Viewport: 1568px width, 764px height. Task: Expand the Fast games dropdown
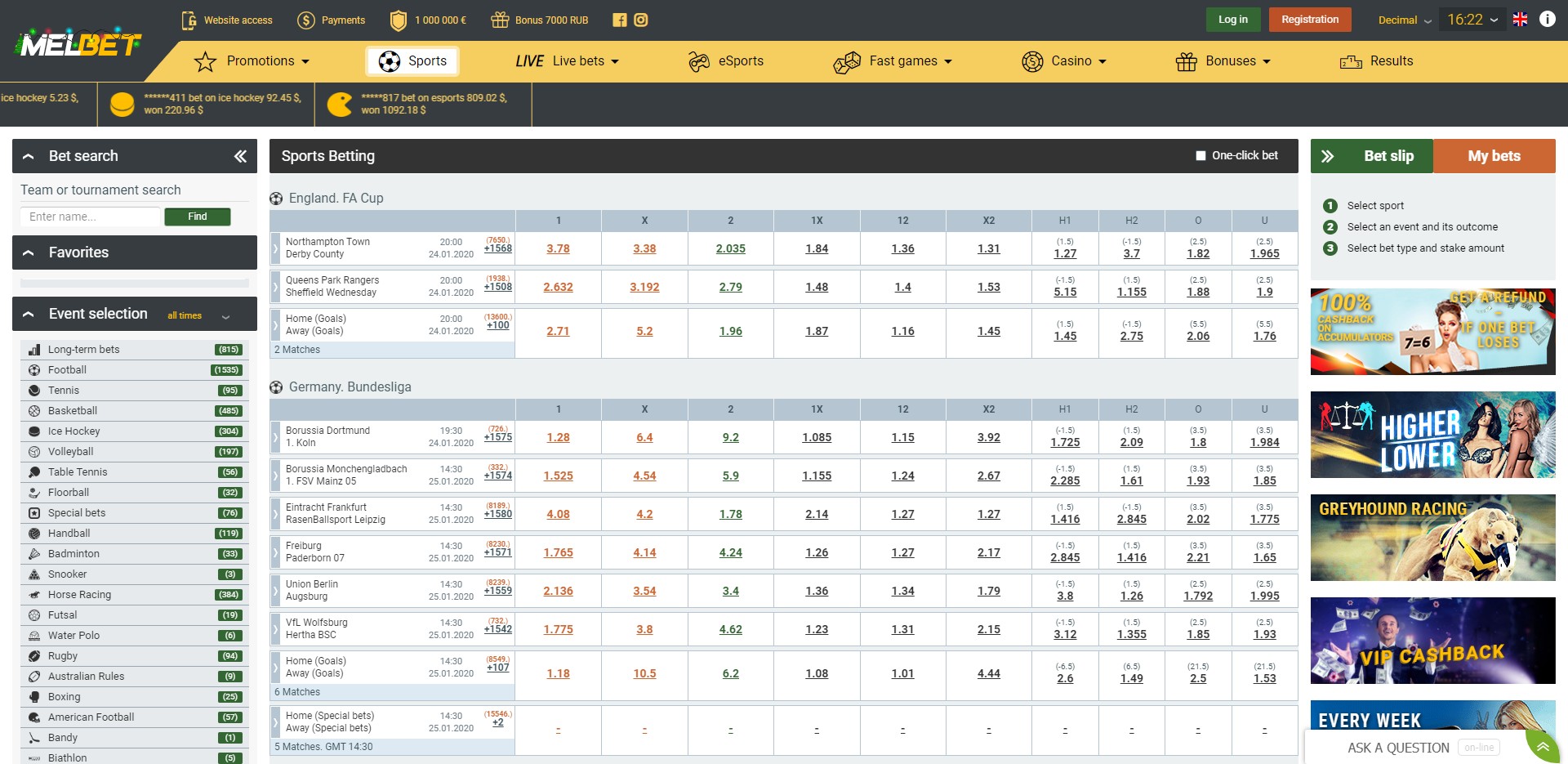coord(893,61)
